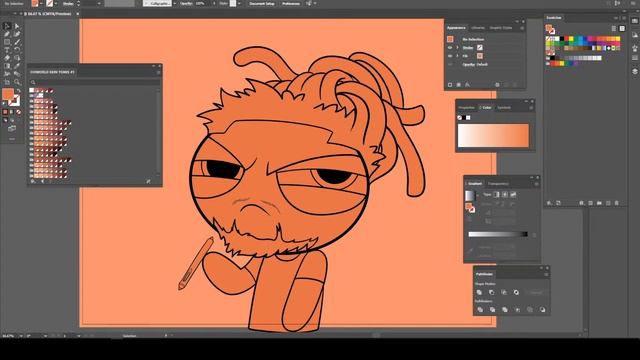Choose Freeform gradient type
This screenshot has width=640, height=360.
513,195
